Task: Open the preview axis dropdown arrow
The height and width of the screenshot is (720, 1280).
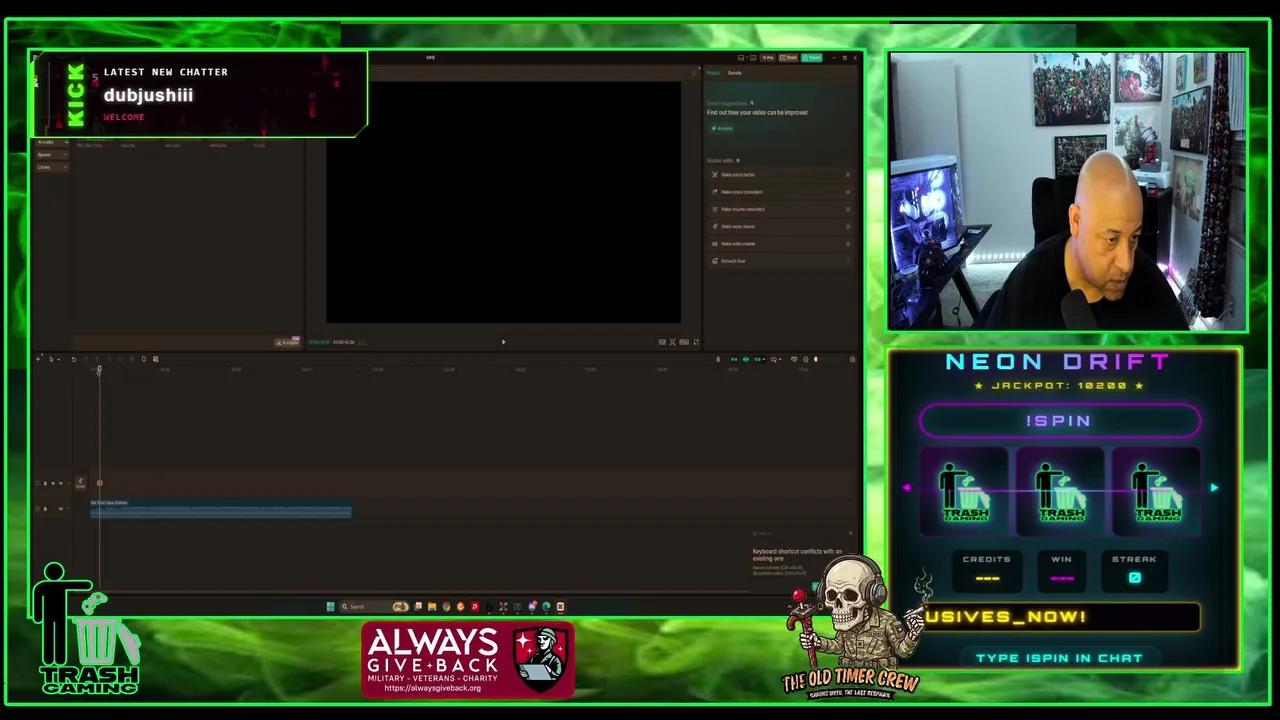Action: pos(780,359)
